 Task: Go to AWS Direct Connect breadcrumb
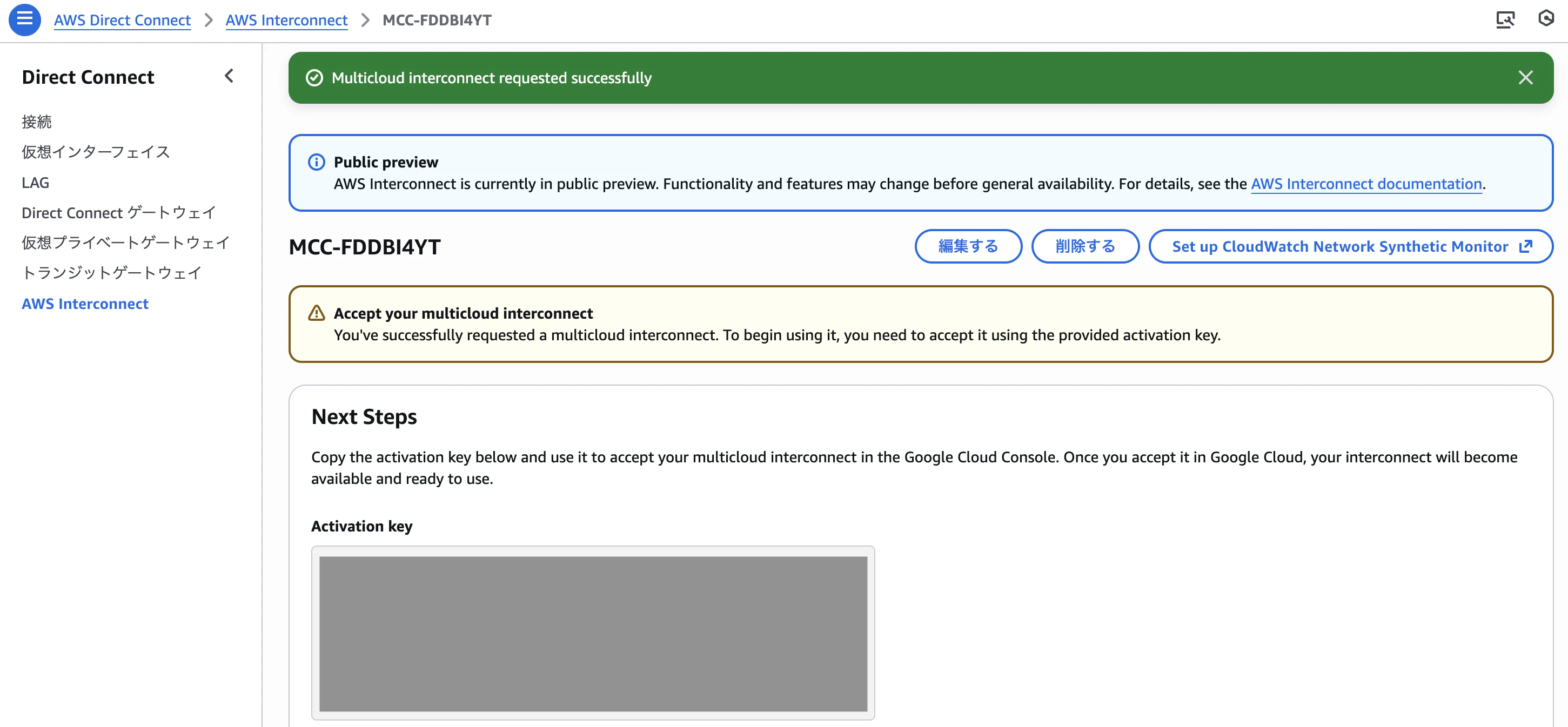122,20
